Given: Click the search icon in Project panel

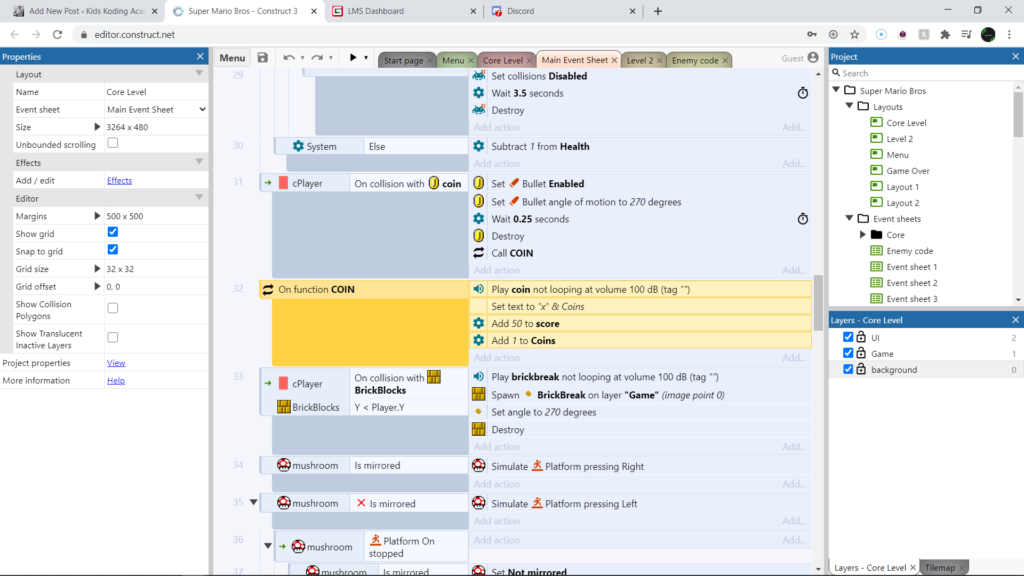Looking at the screenshot, I should tap(836, 73).
